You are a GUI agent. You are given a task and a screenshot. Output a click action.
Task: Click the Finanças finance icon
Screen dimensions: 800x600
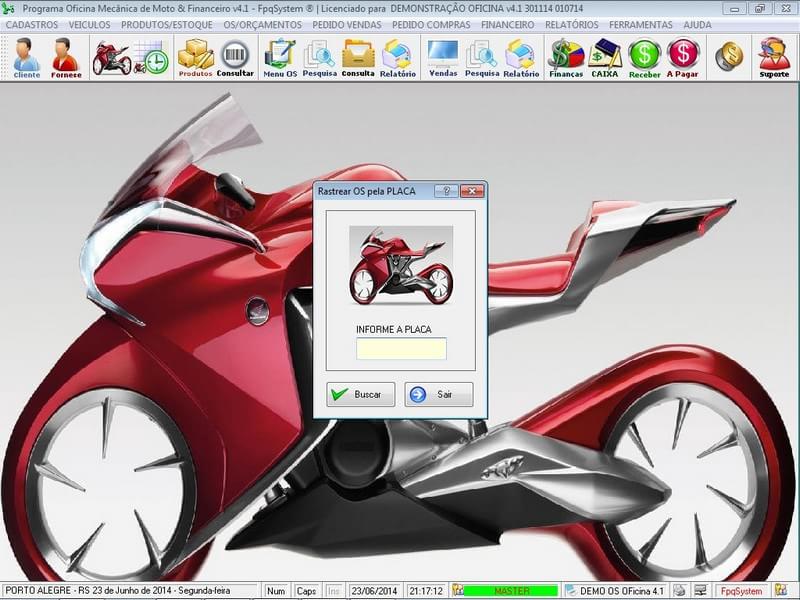pos(563,57)
